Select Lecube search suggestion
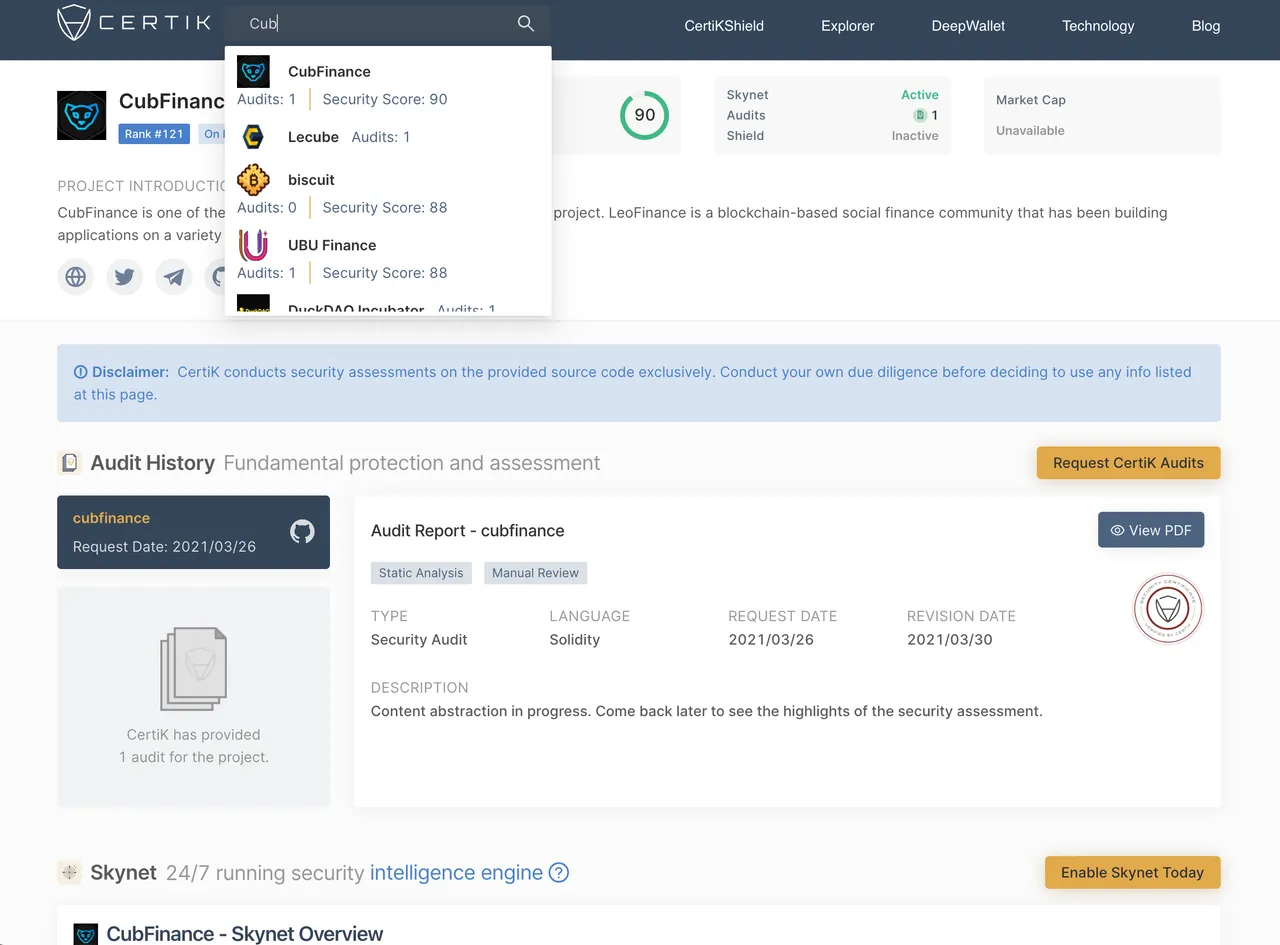 pyautogui.click(x=388, y=137)
